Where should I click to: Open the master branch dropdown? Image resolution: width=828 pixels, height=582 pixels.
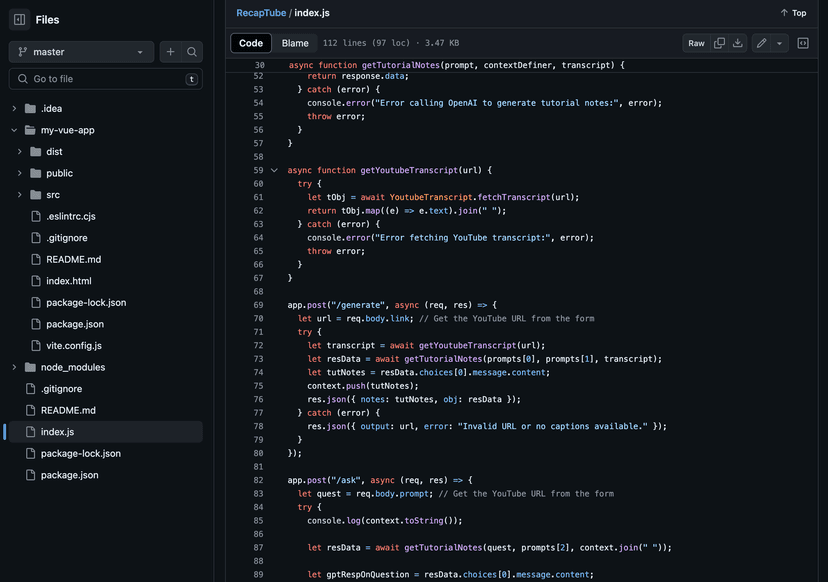pos(81,52)
